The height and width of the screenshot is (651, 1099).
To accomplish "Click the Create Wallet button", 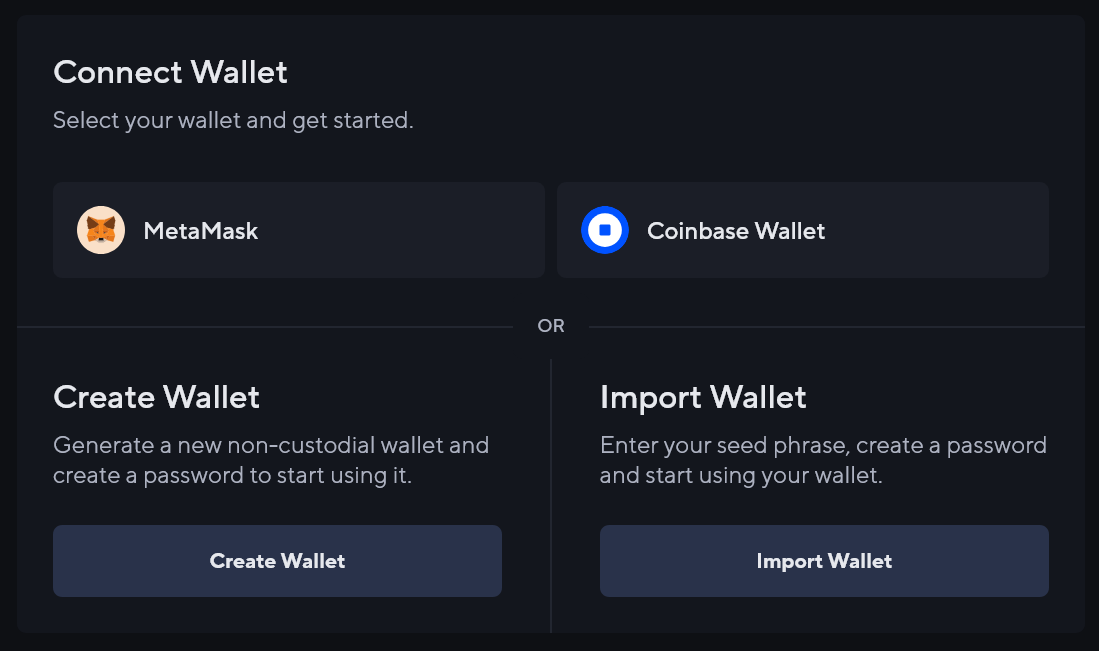I will click(277, 561).
